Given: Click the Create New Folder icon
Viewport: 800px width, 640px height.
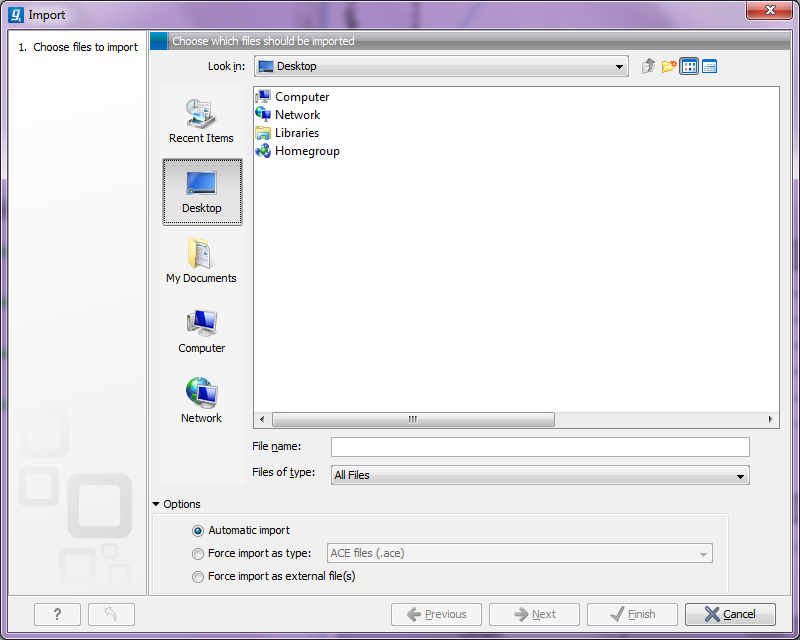Looking at the screenshot, I should (669, 67).
